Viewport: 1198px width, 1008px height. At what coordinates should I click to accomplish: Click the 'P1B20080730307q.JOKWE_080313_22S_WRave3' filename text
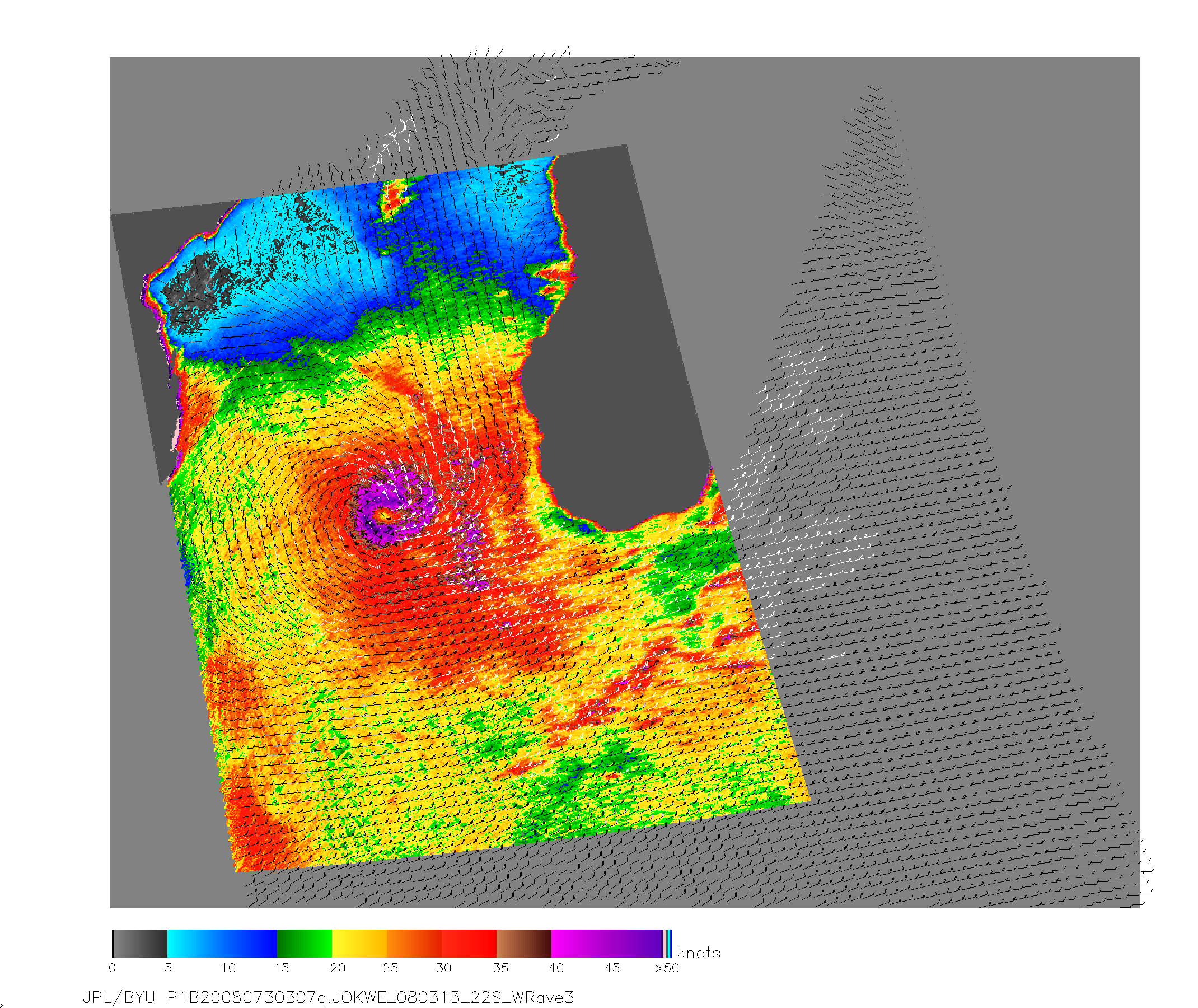point(370,998)
